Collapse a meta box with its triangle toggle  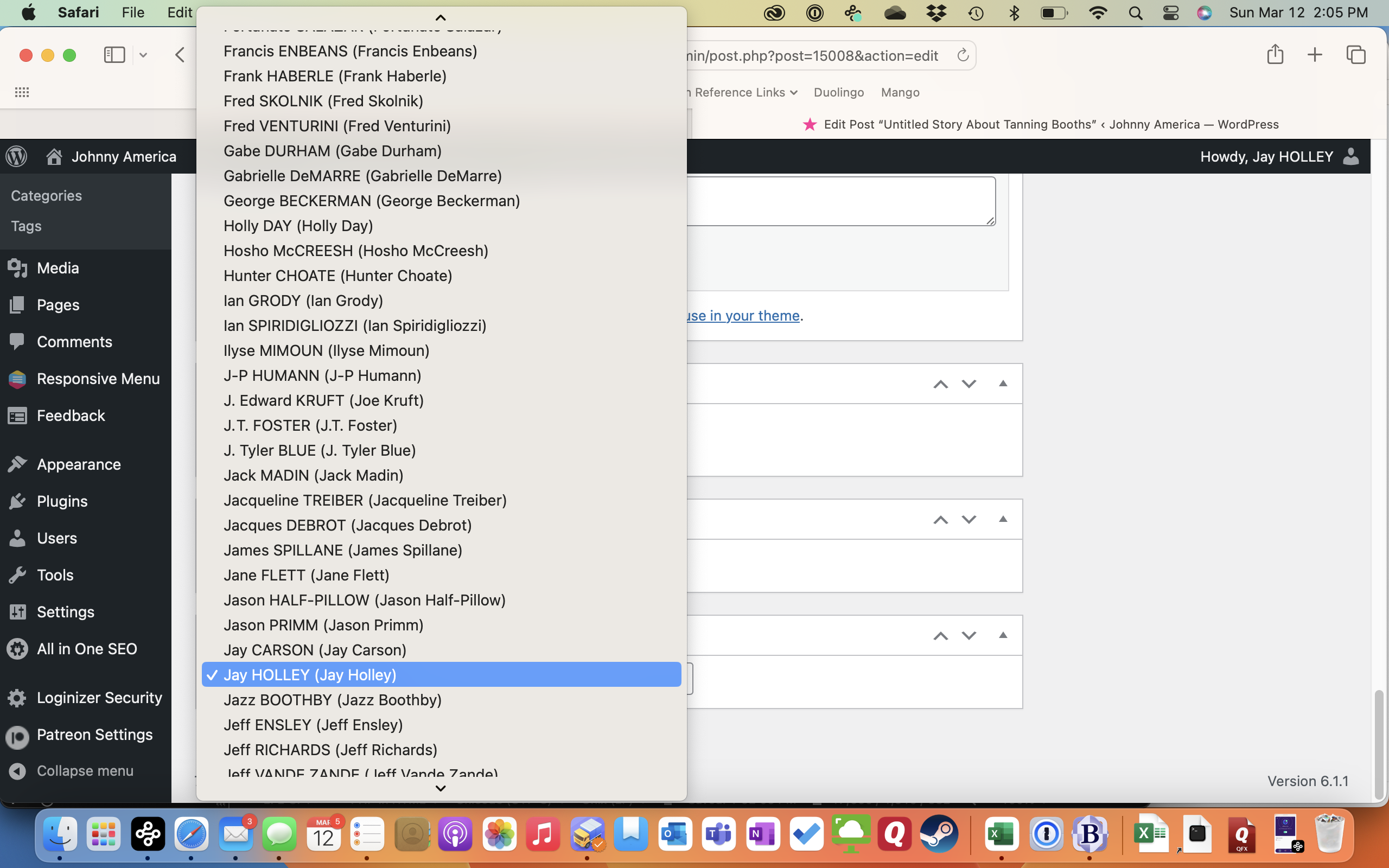[x=1003, y=384]
